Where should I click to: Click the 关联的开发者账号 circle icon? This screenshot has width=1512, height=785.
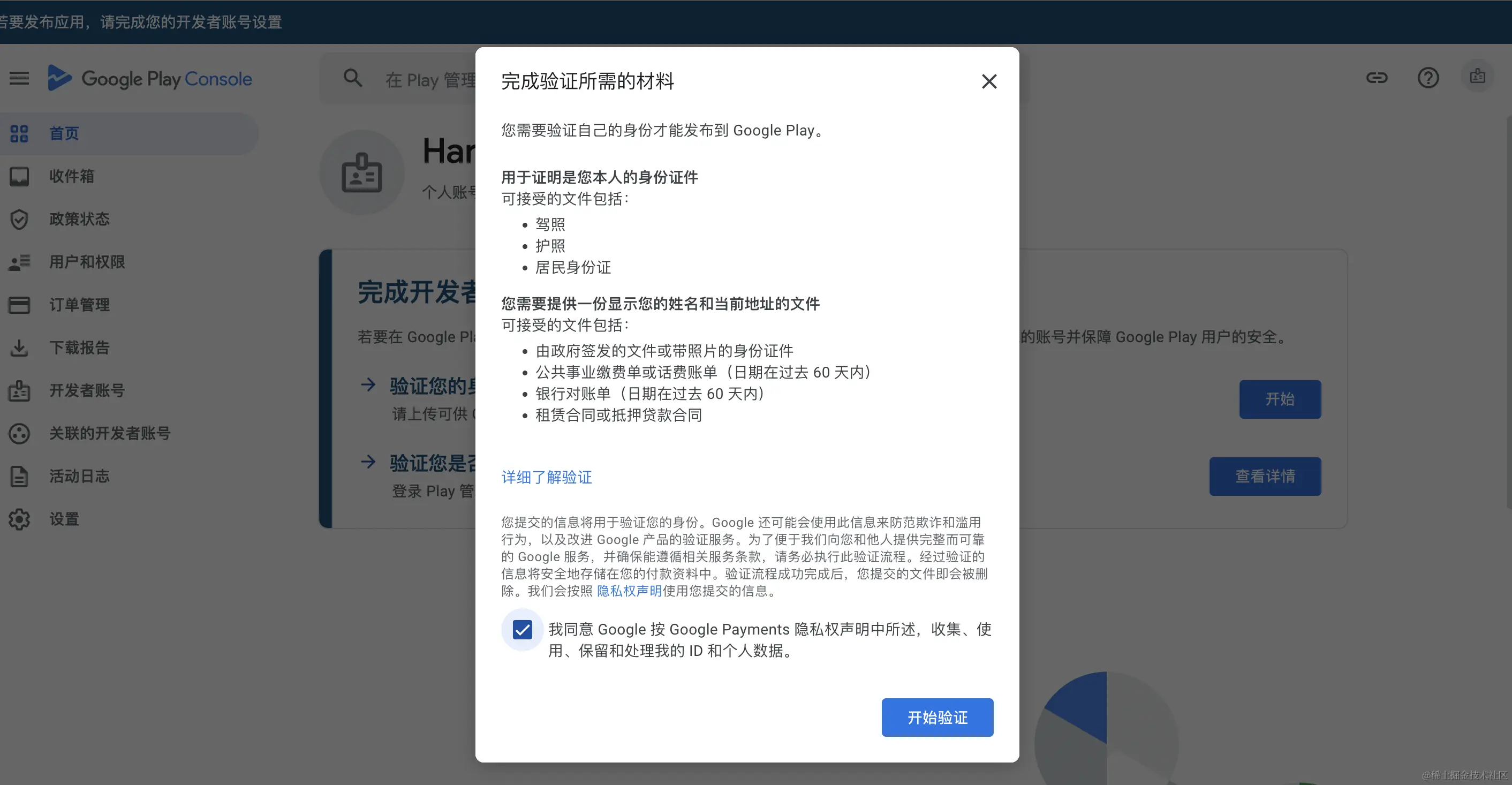tap(19, 433)
